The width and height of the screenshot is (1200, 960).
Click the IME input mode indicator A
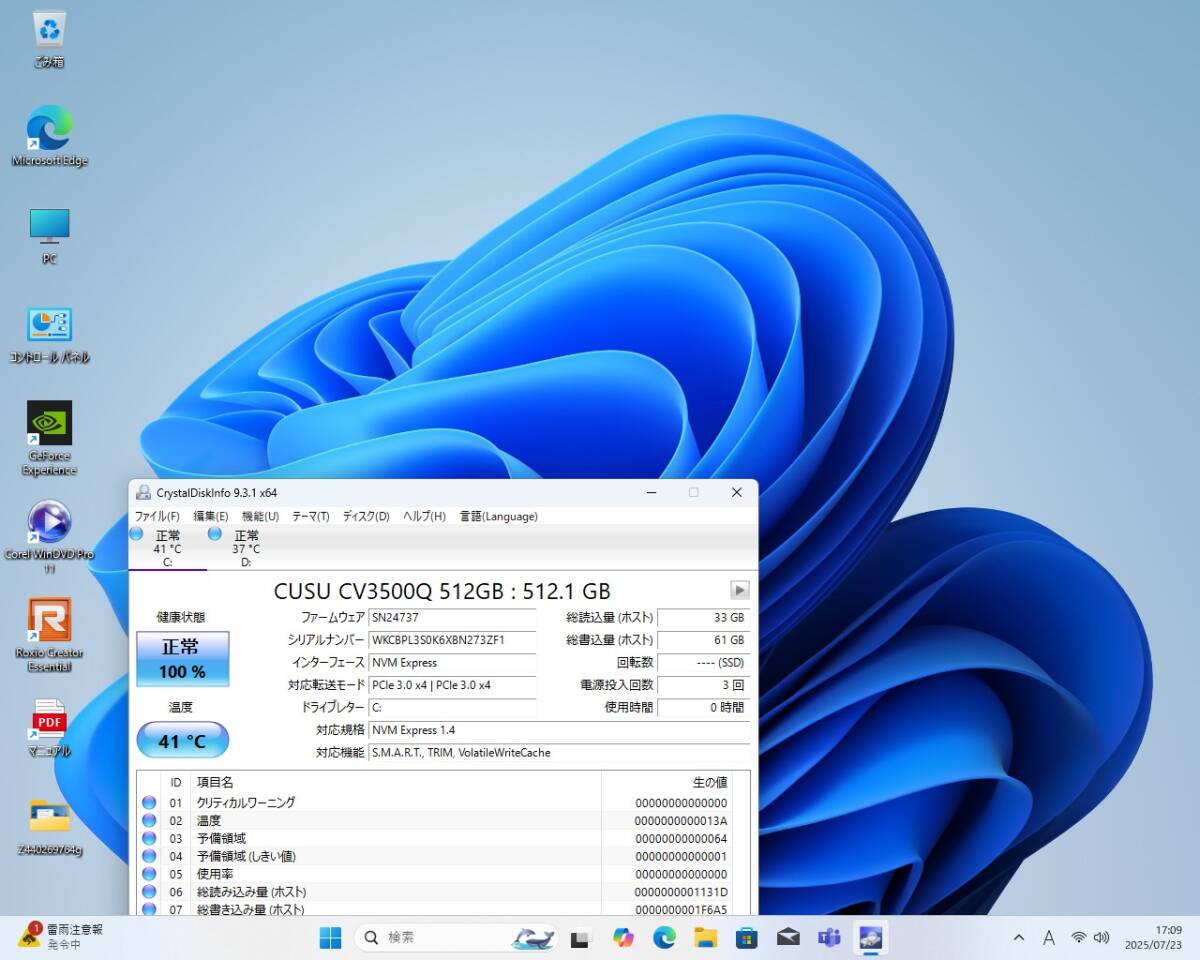coord(1048,938)
